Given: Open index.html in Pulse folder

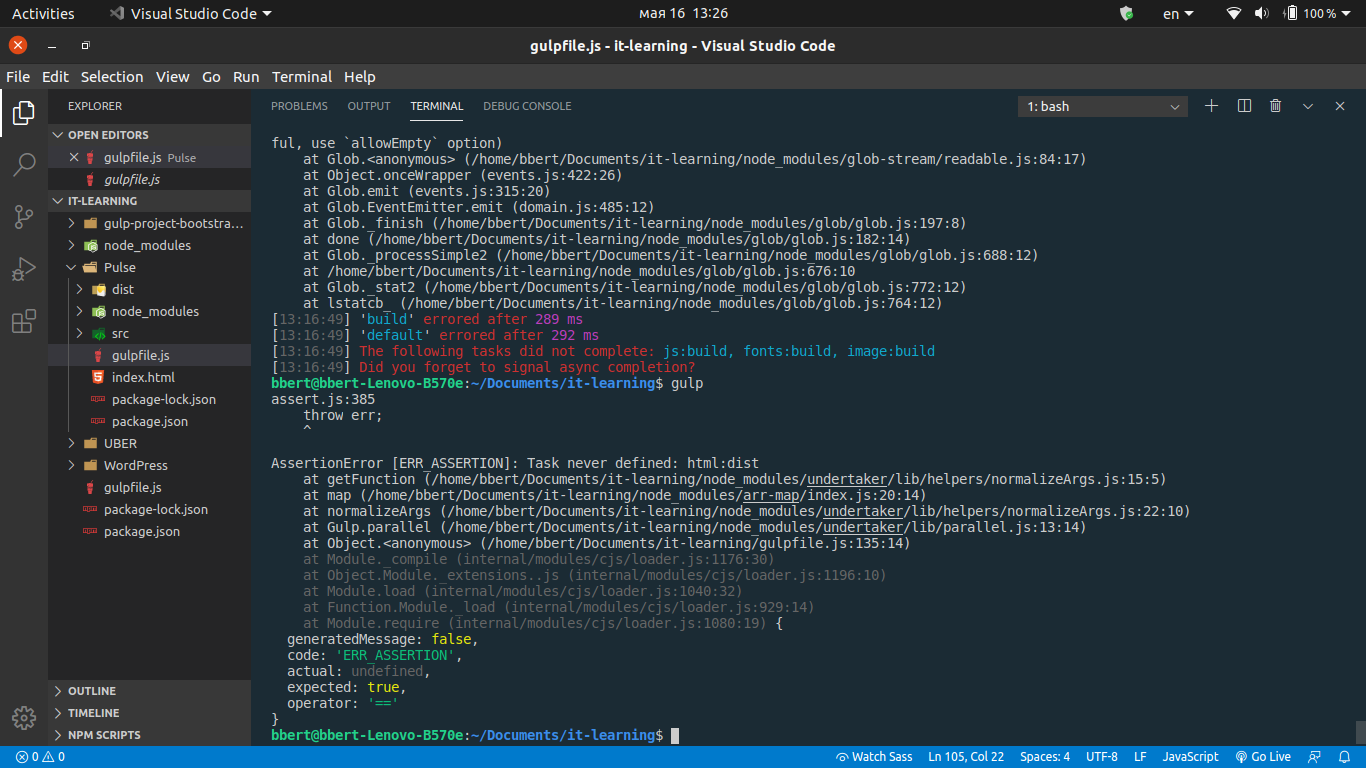Looking at the screenshot, I should pos(150,377).
